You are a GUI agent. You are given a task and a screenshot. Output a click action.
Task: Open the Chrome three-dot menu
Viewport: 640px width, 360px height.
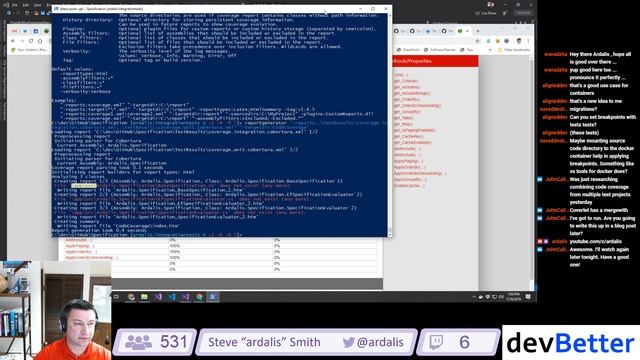528,41
